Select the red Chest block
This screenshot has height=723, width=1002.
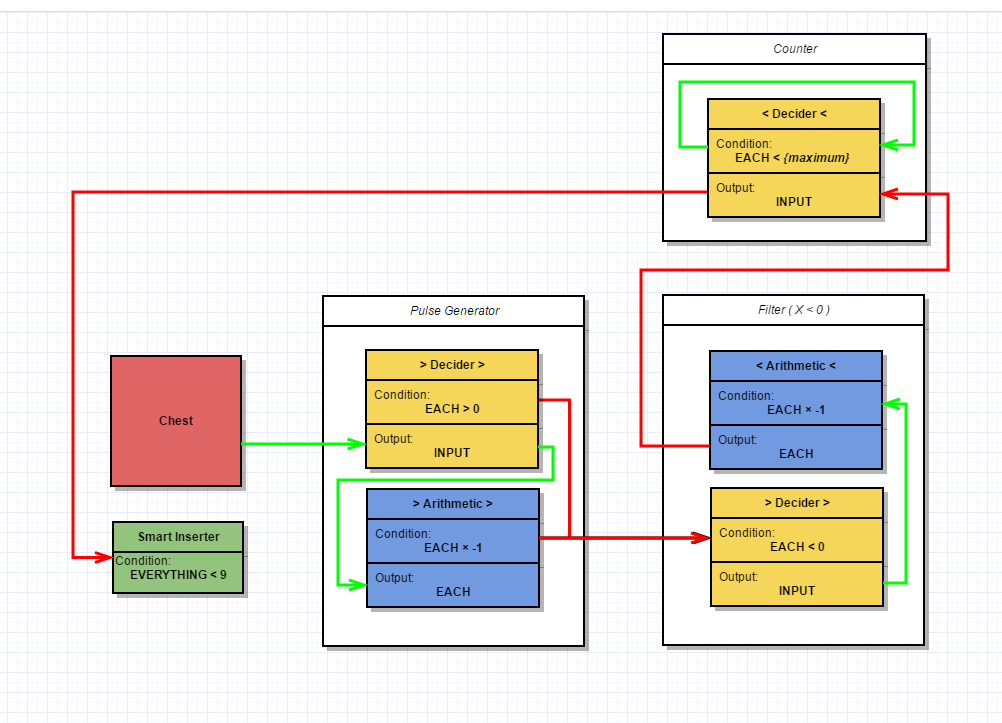click(176, 420)
